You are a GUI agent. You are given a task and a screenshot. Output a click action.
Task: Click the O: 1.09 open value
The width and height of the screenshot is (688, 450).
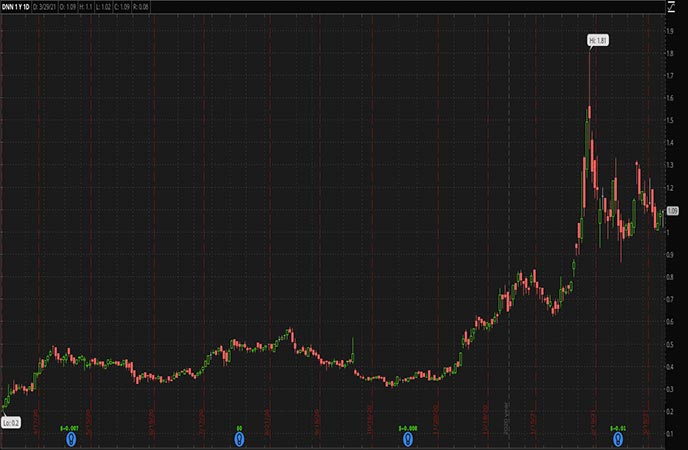[68, 7]
